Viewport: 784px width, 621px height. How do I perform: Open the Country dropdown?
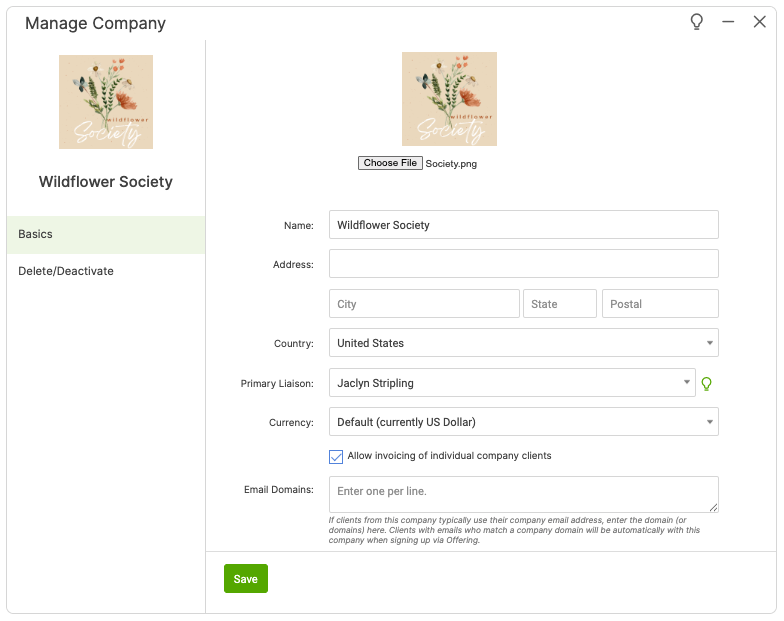523,343
